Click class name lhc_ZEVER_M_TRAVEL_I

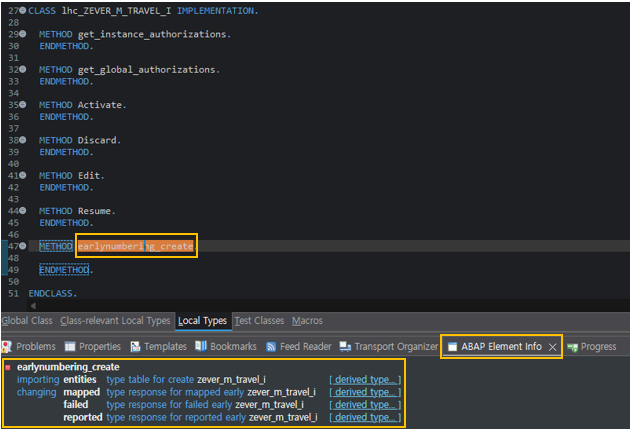(x=117, y=11)
